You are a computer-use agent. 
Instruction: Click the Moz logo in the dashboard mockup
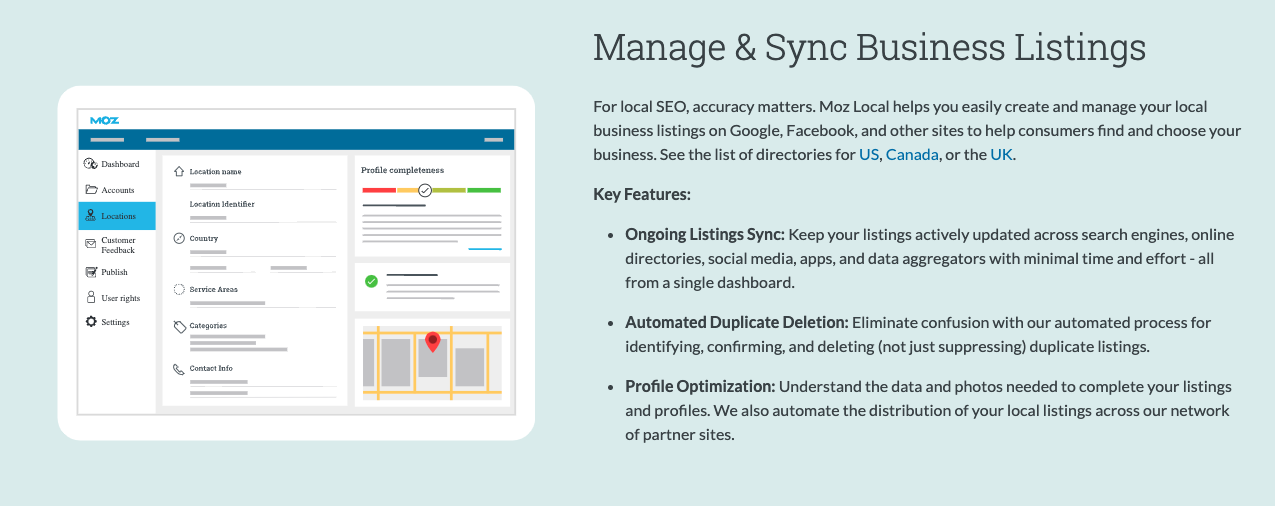(104, 120)
